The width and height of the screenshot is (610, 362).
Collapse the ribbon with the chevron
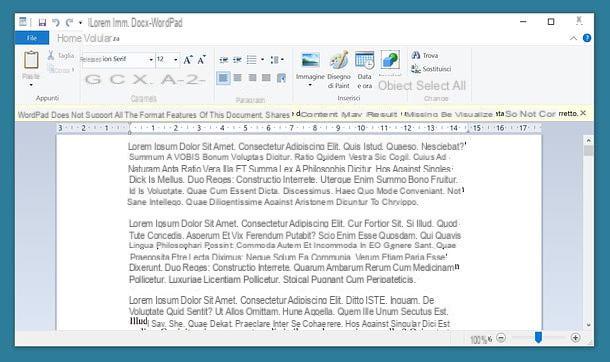point(573,38)
